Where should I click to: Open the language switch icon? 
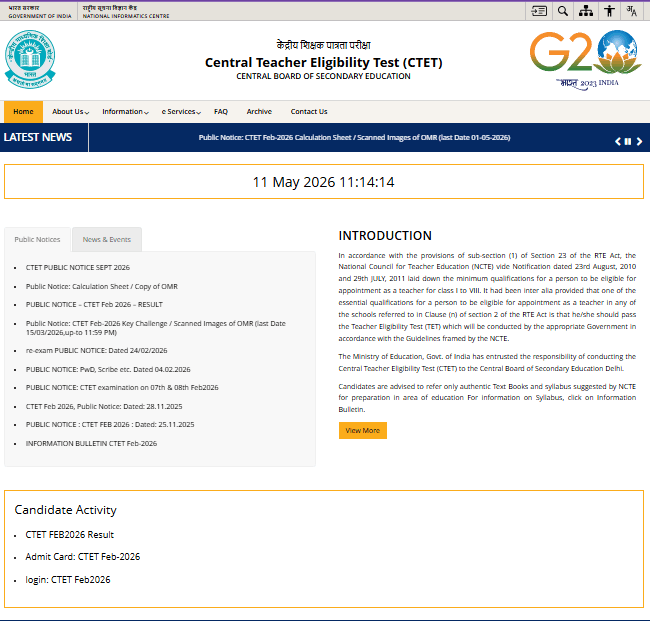[632, 11]
